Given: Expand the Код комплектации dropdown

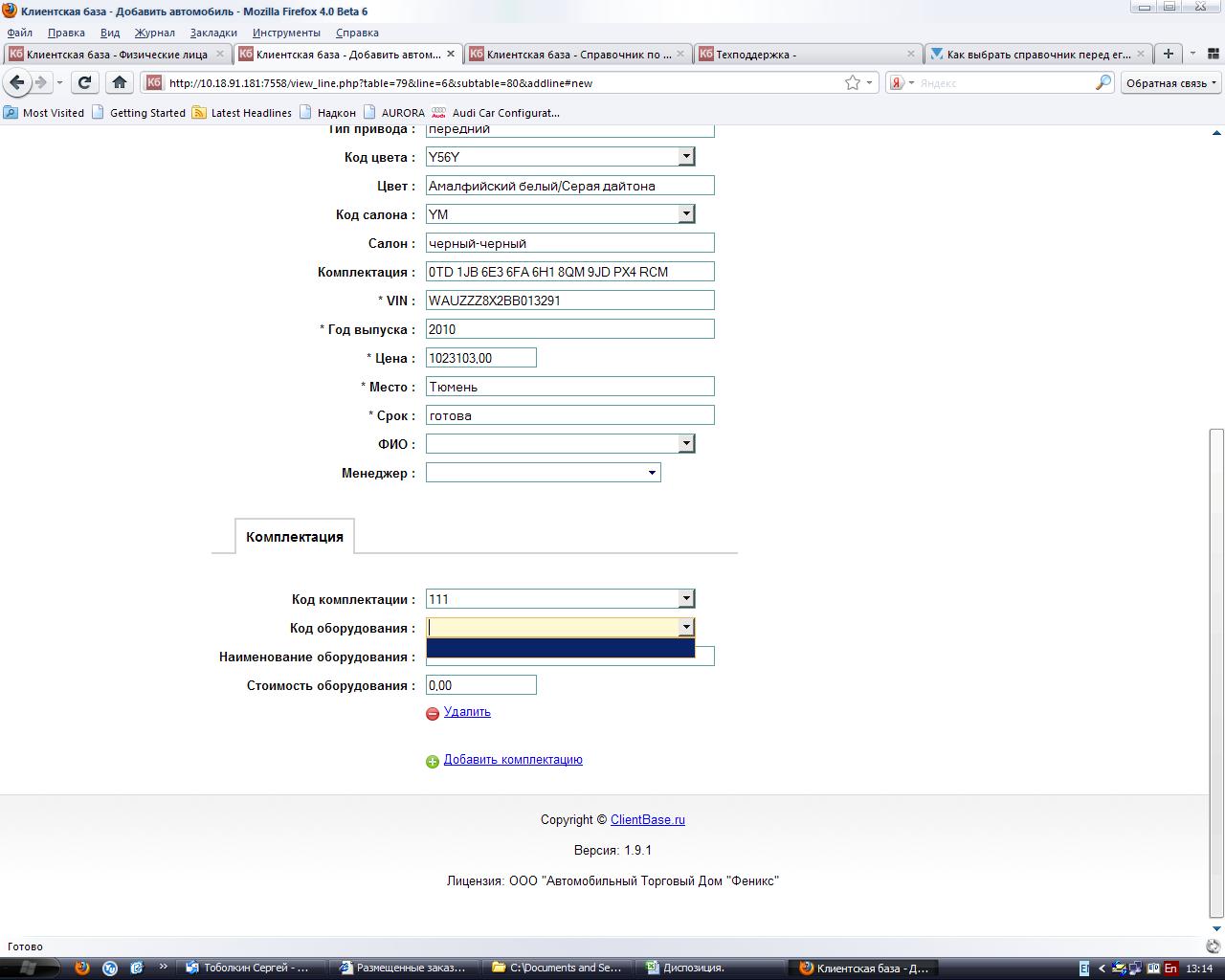Looking at the screenshot, I should [x=686, y=598].
